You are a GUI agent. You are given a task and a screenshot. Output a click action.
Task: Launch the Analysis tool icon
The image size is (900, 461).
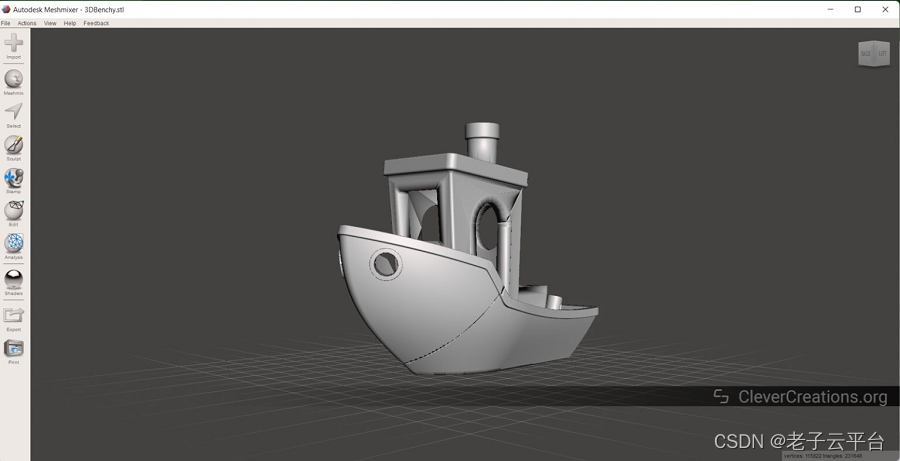click(x=14, y=243)
